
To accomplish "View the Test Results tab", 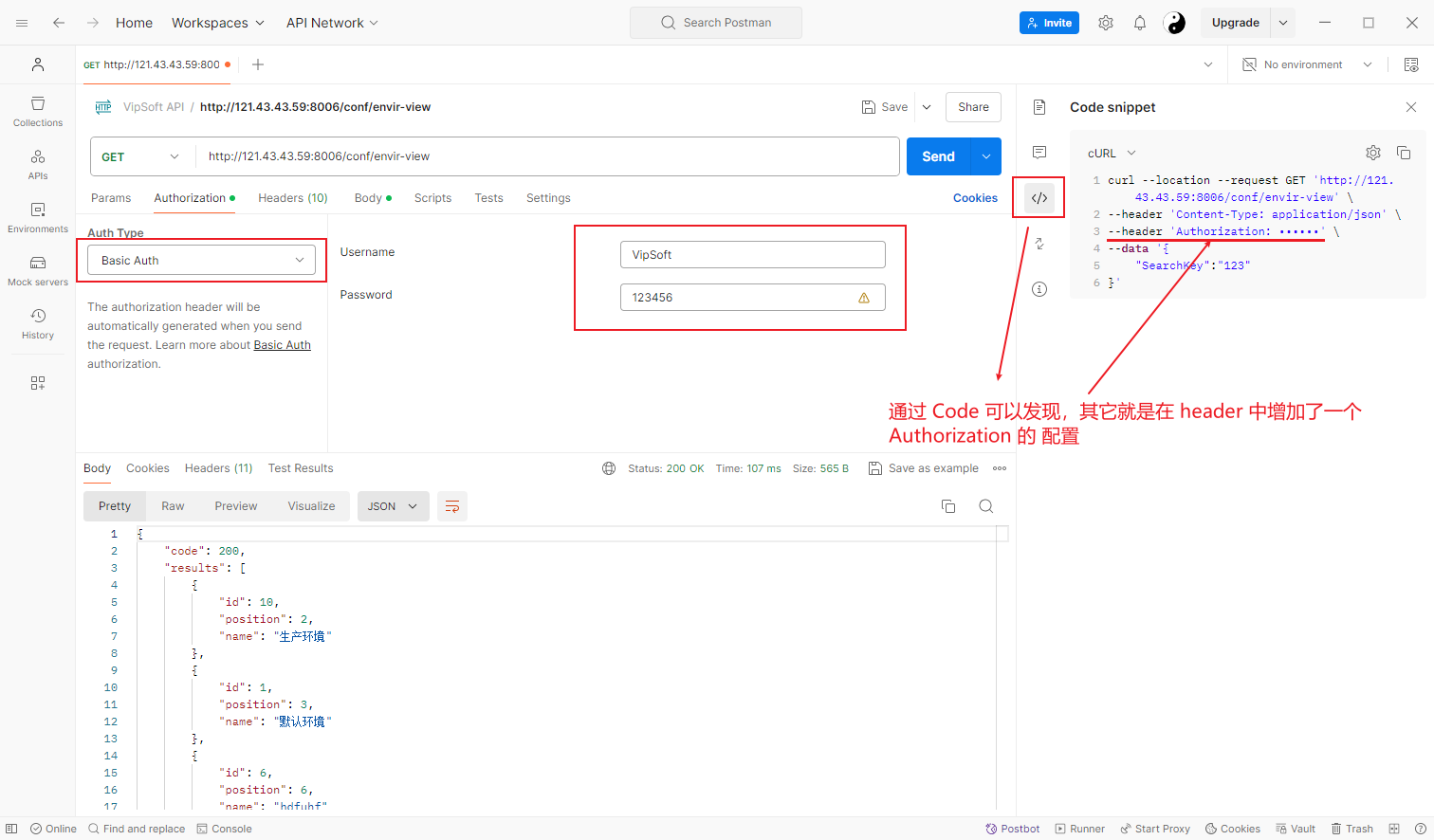I will click(x=301, y=468).
